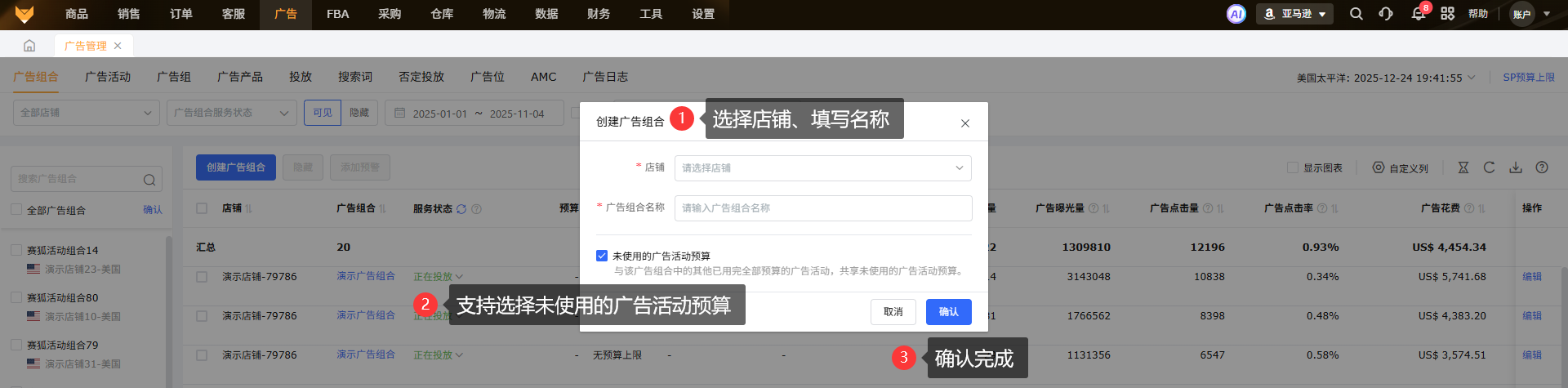Open the SP预算上限 link

(x=1529, y=78)
